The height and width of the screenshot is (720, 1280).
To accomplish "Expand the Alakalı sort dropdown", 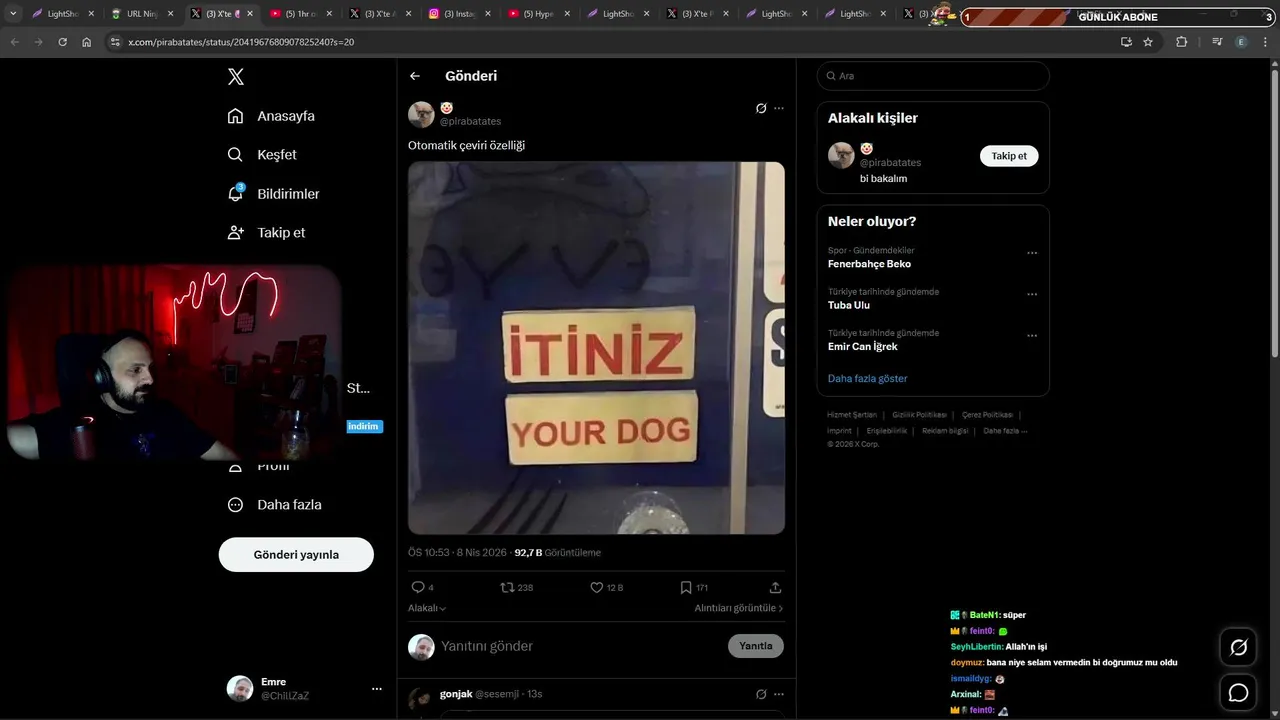I will point(427,608).
